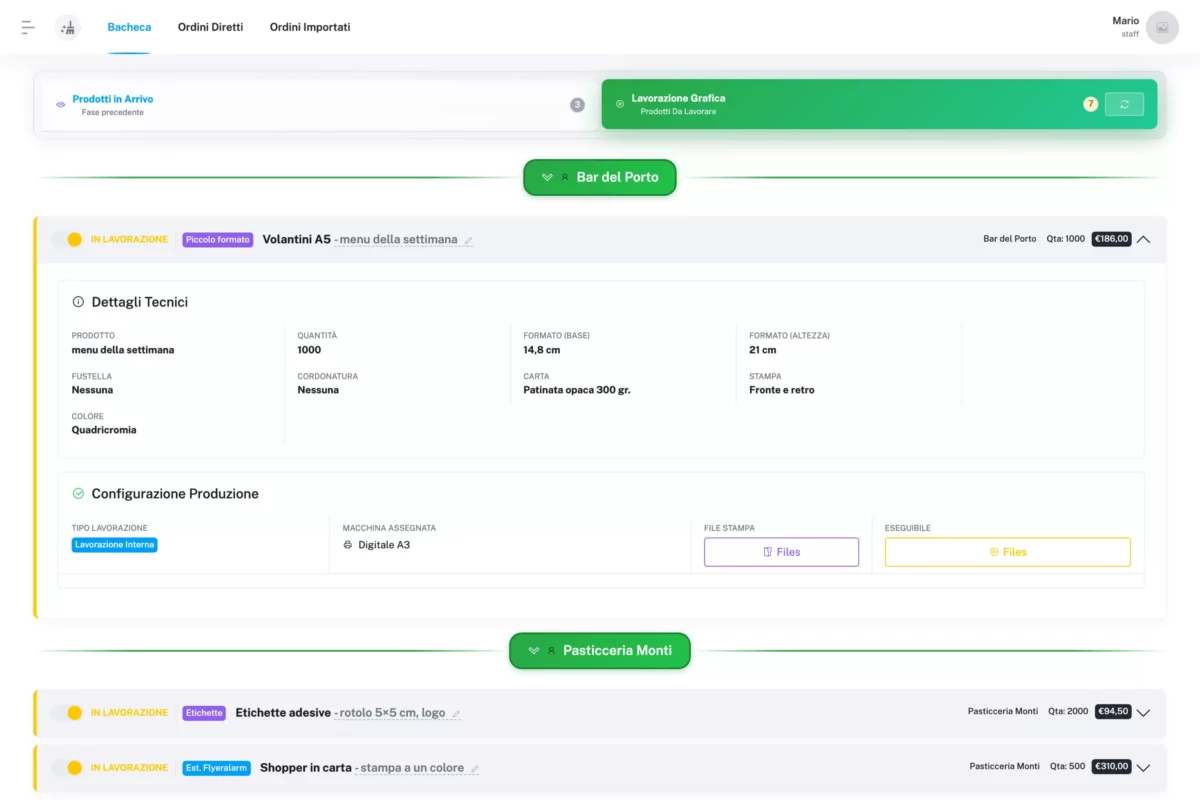Click the Etichette purple tag
1200x800 pixels.
(204, 713)
